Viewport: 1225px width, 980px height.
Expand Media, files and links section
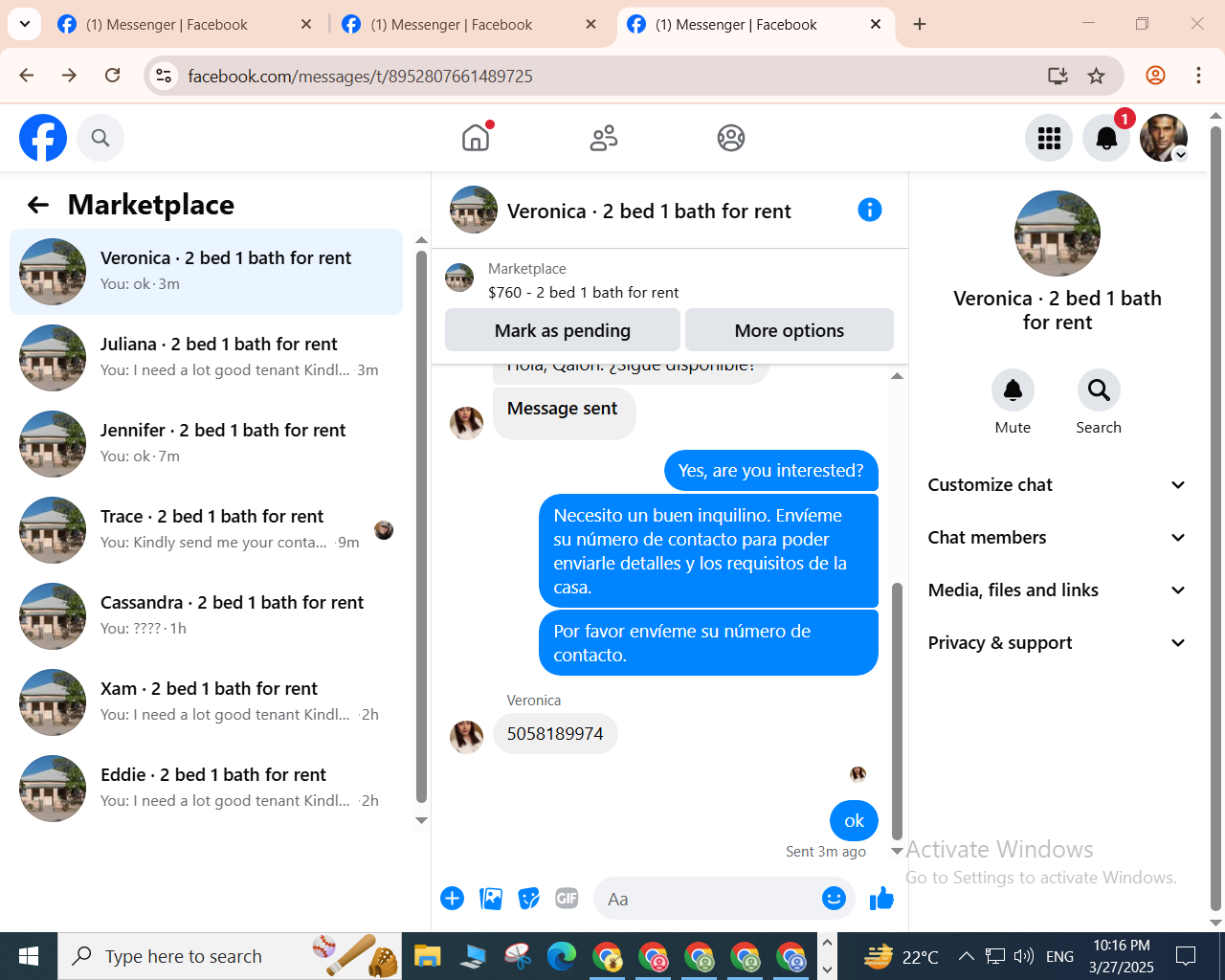1058,590
